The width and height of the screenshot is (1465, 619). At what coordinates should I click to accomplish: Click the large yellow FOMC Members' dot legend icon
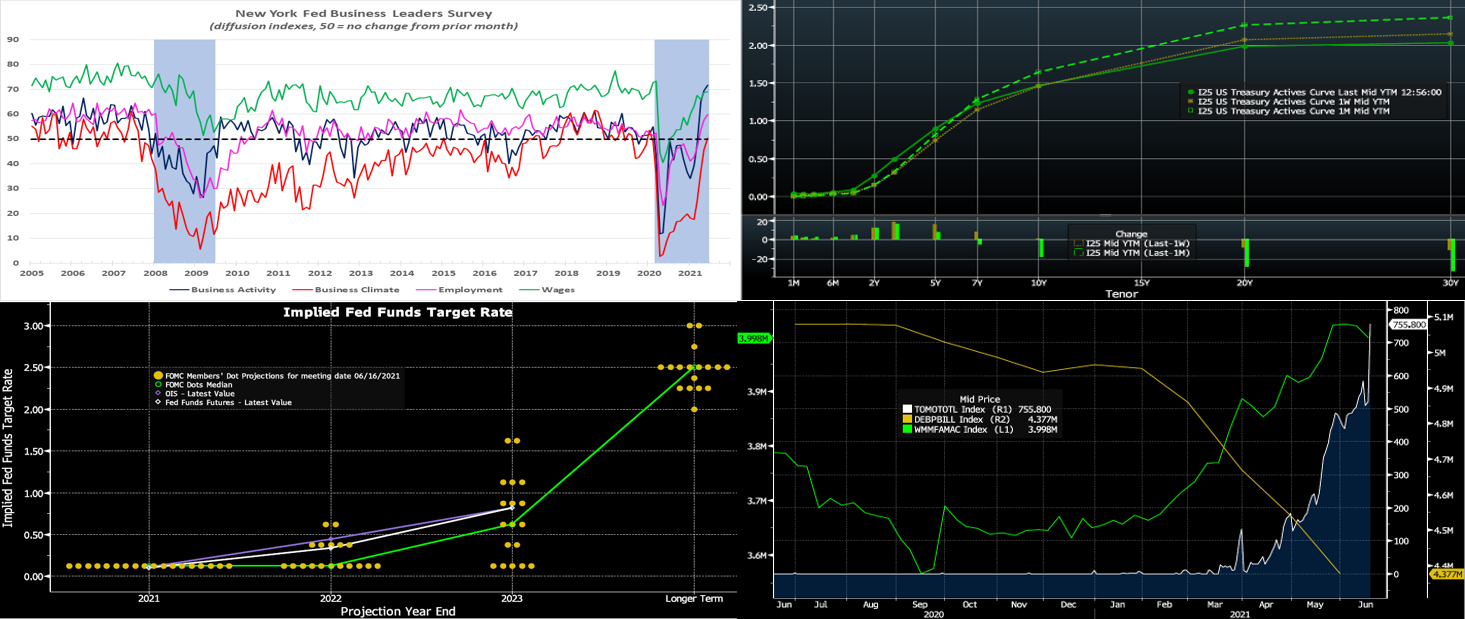158,374
